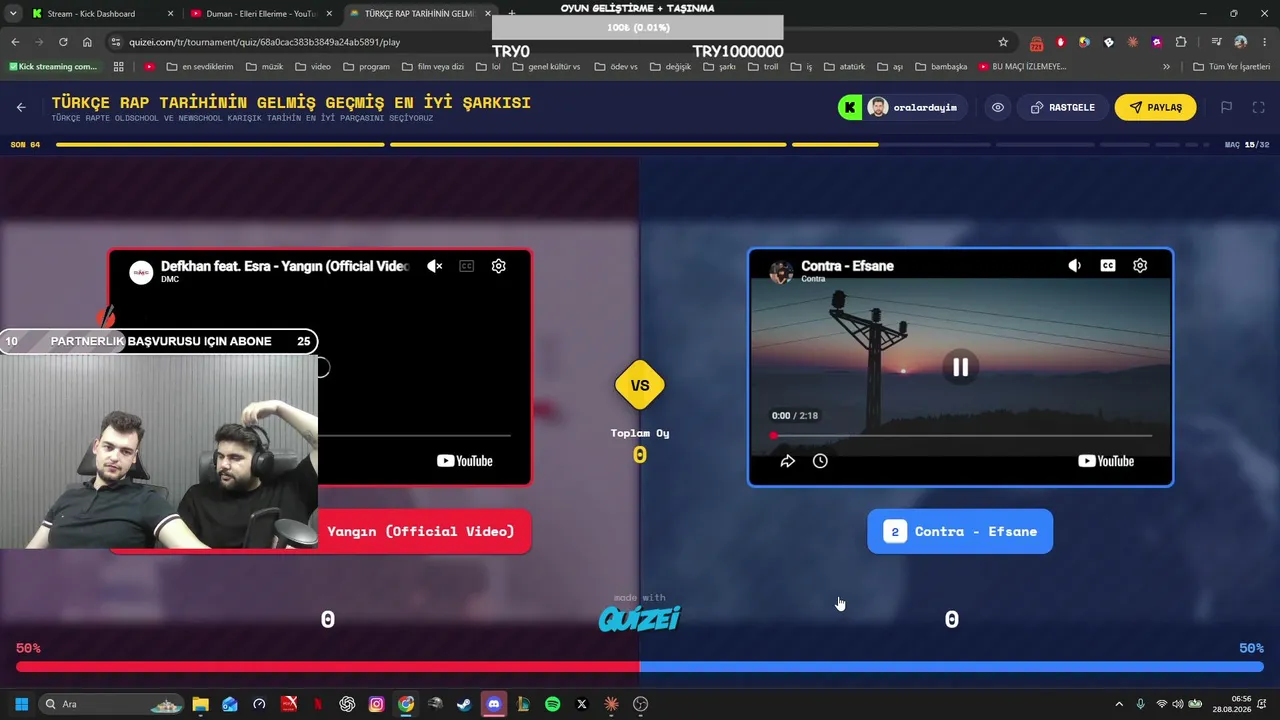The image size is (1280, 720).
Task: Open the 'müzik' bookmark folder
Action: pyautogui.click(x=264, y=67)
